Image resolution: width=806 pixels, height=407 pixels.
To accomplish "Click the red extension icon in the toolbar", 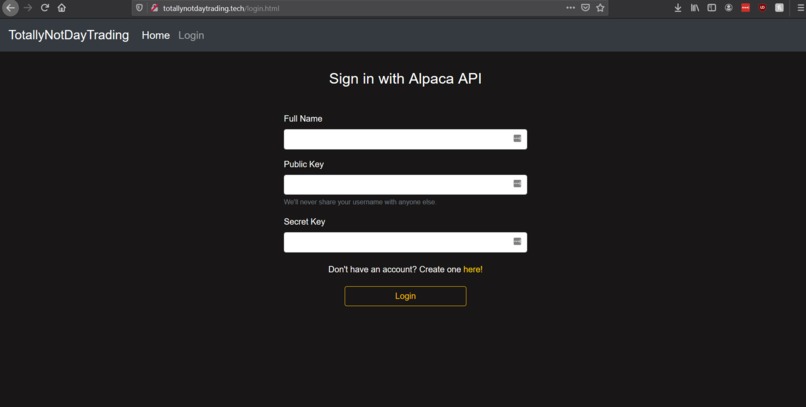I will click(x=745, y=8).
